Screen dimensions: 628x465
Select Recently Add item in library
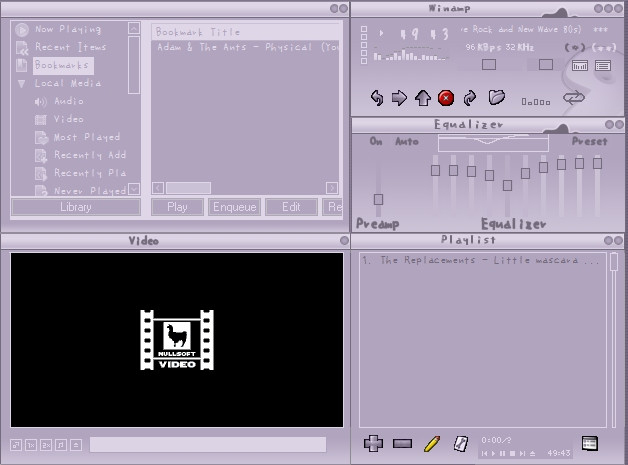[x=90, y=155]
